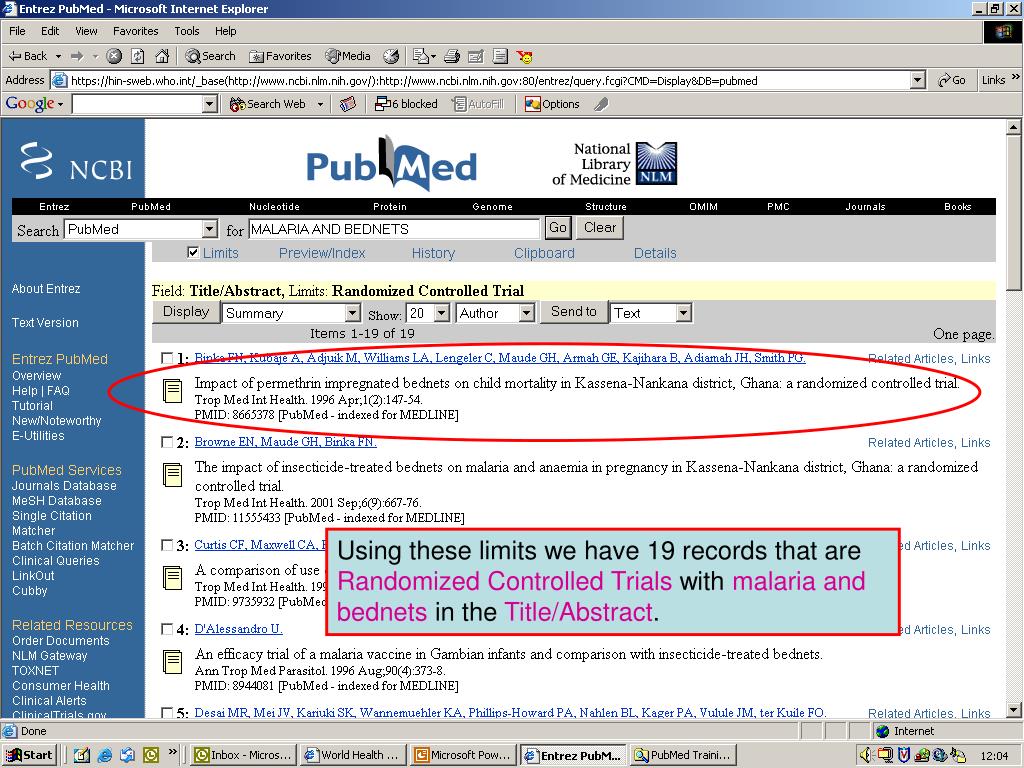Viewport: 1024px width, 768px height.
Task: Click the Google toolbar Options icon
Action: pos(552,104)
